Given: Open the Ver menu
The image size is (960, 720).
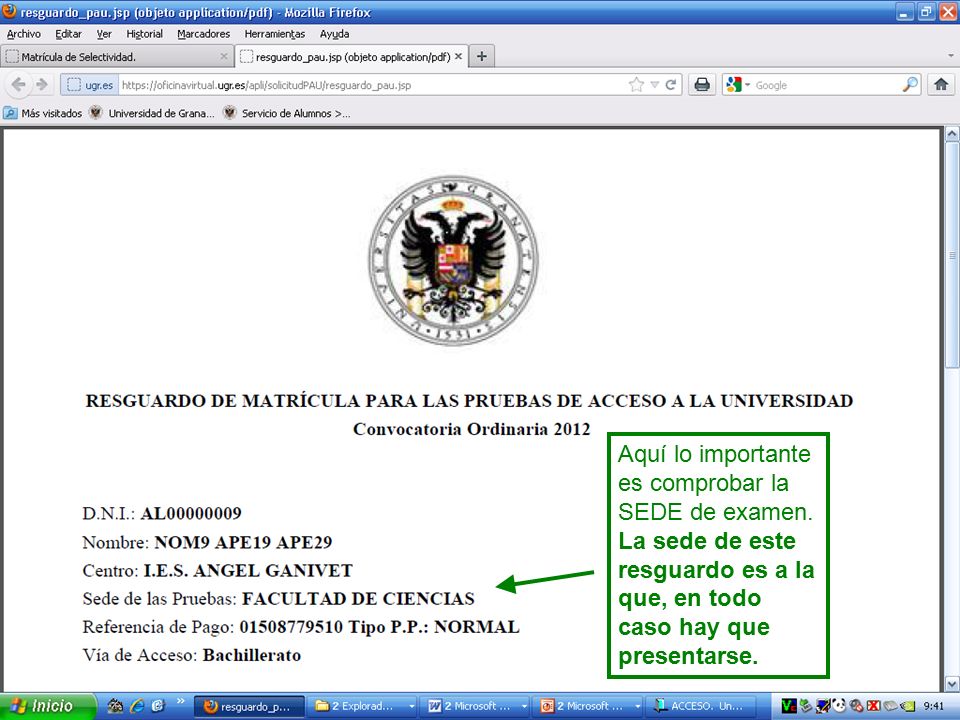Looking at the screenshot, I should coord(104,34).
